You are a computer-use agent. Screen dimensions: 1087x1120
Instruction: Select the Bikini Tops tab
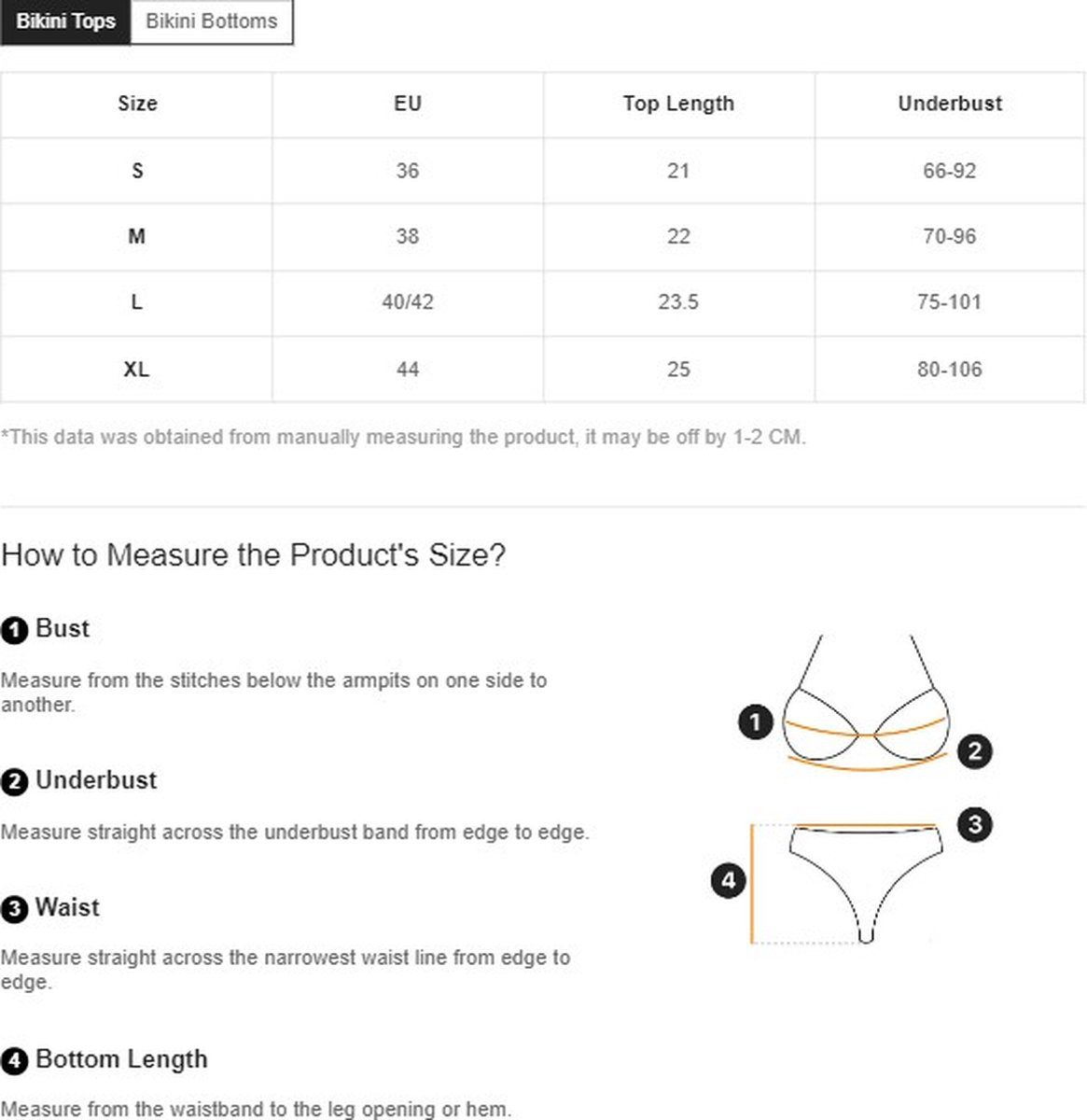click(65, 21)
